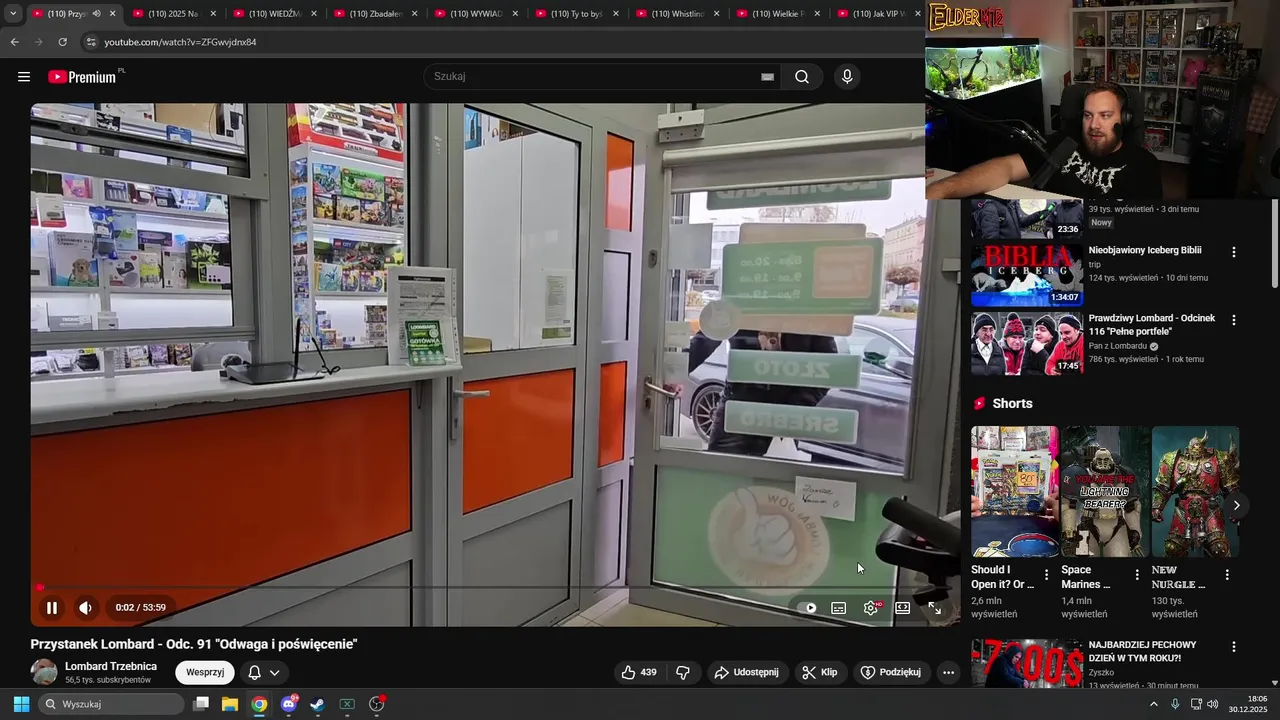Open Lombard Trzebnica channel name link
This screenshot has height=720, width=1280.
111,666
